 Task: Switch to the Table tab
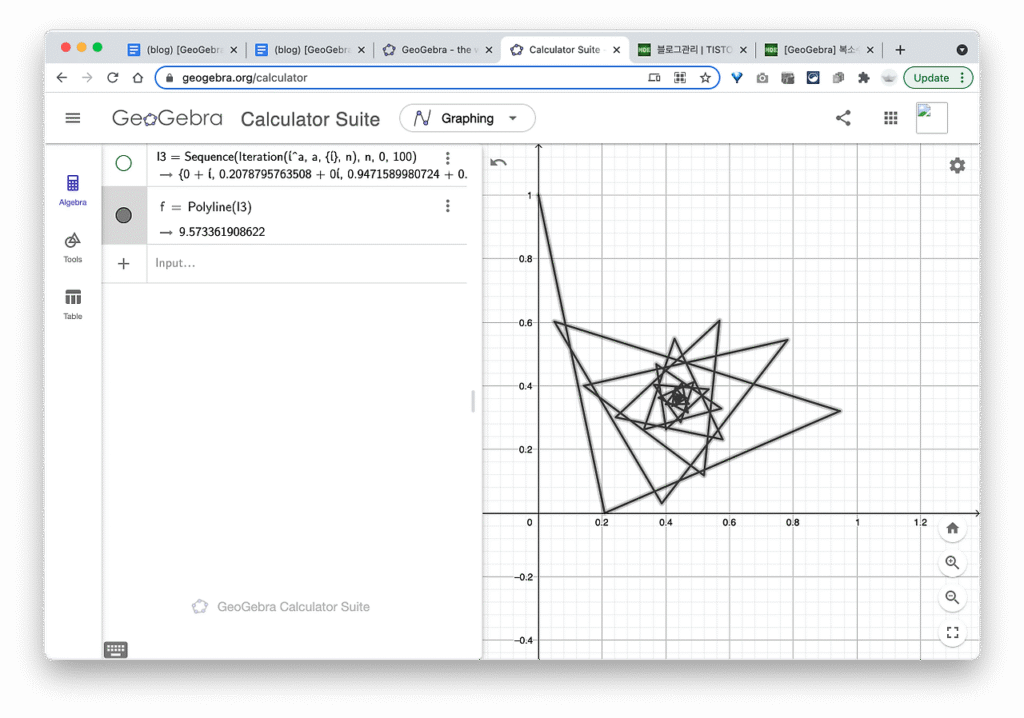pyautogui.click(x=73, y=304)
